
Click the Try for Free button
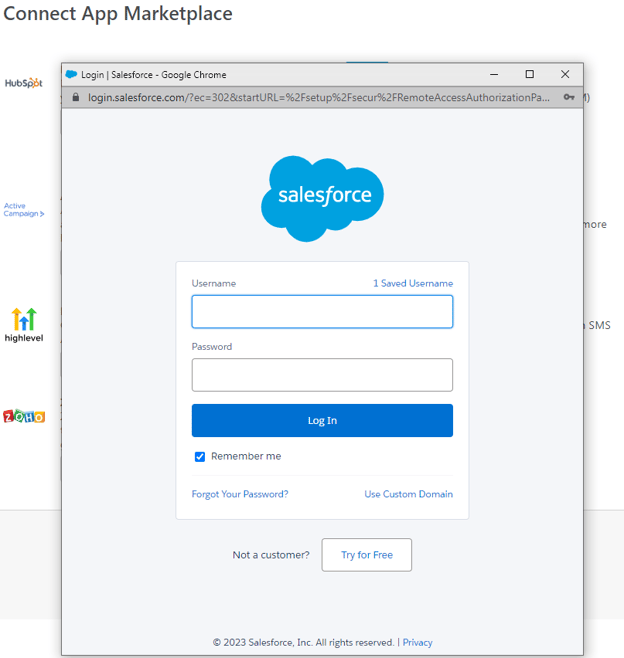(367, 555)
